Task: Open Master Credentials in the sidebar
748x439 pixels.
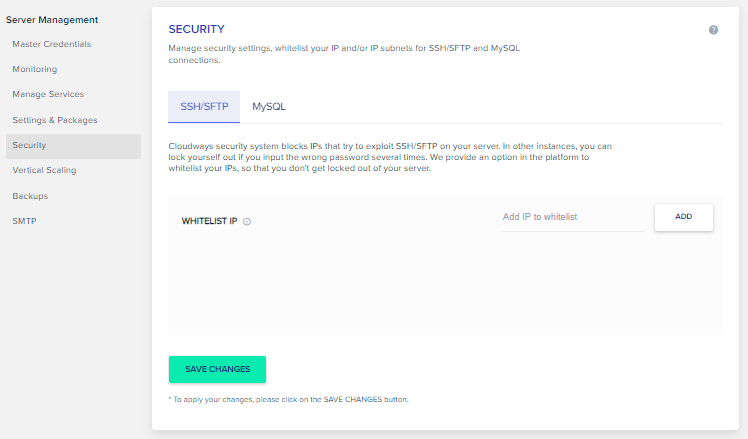Action: coord(52,44)
